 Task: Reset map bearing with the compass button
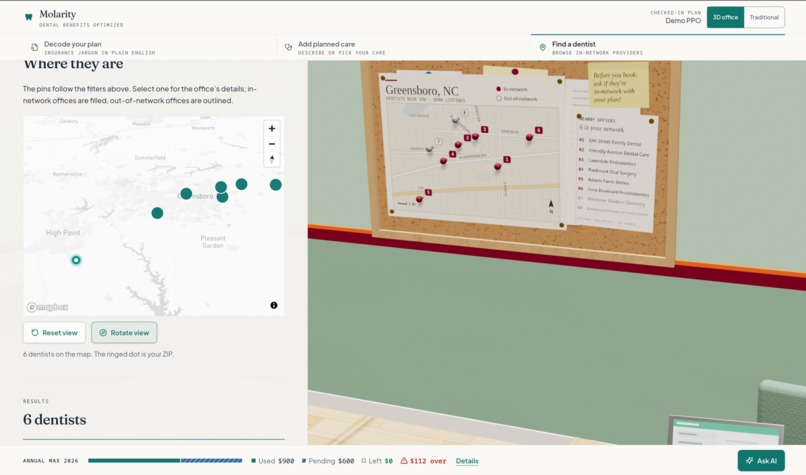click(272, 159)
